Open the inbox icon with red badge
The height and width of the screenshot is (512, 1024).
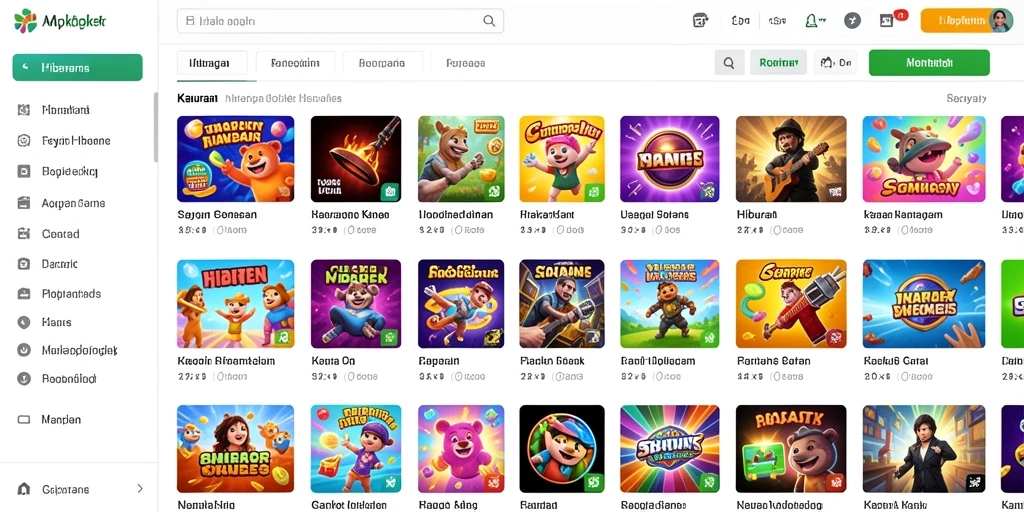[888, 20]
